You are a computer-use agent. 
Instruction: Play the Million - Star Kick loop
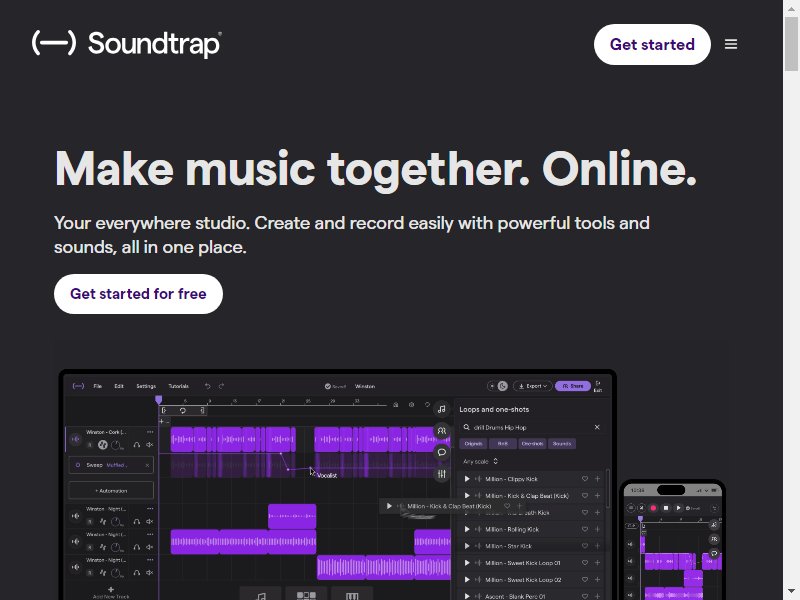click(467, 546)
